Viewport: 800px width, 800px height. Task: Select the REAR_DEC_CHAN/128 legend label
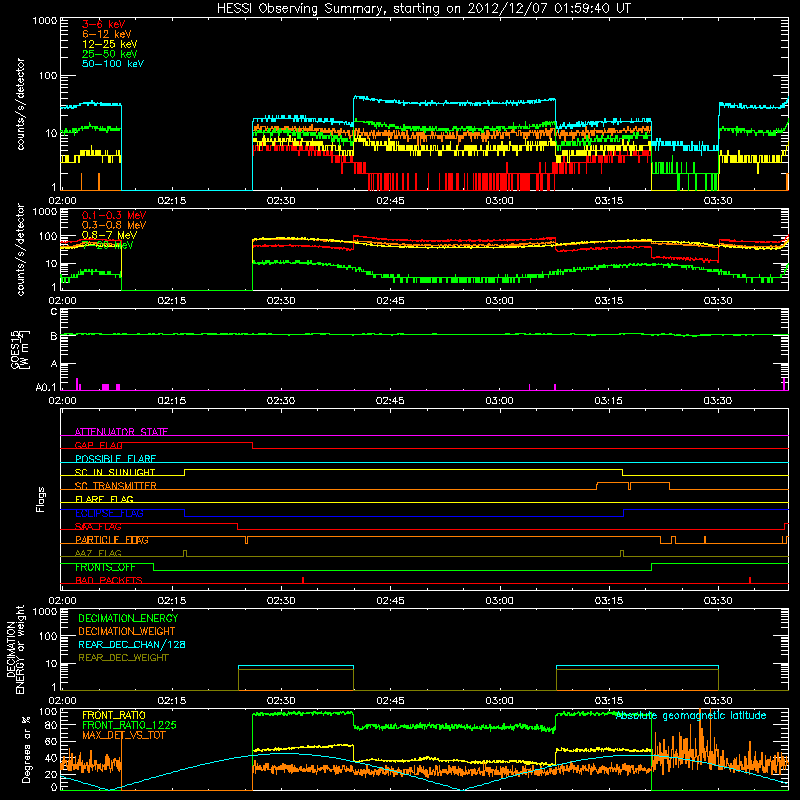tap(132, 644)
